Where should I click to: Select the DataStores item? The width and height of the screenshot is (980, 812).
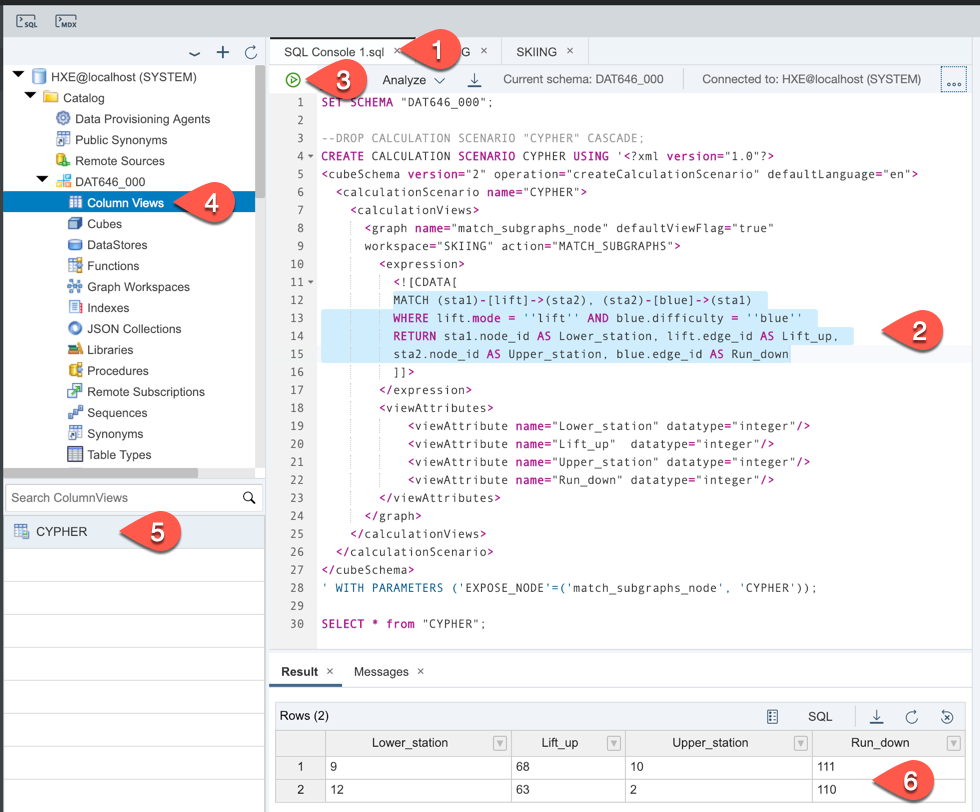118,245
